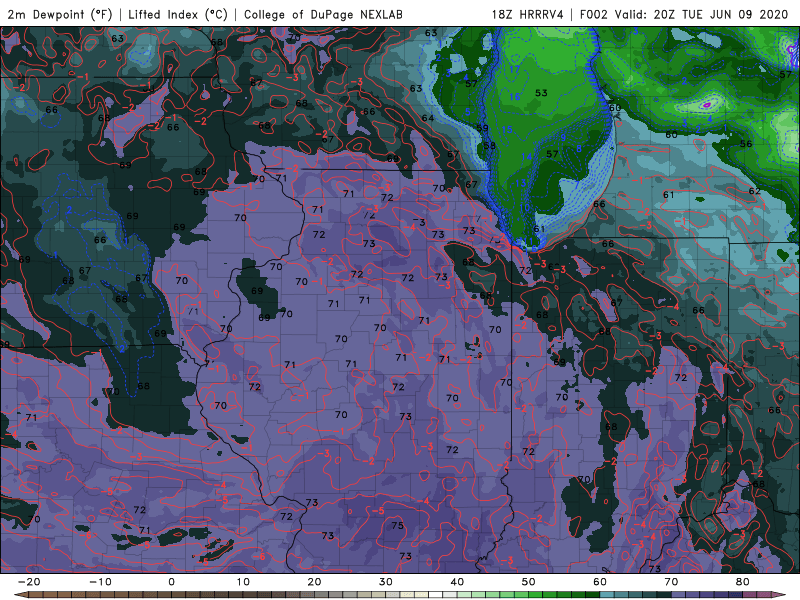The width and height of the screenshot is (800, 600).
Task: Click the "College of DuPage NEXLAB" label
Action: pos(323,14)
